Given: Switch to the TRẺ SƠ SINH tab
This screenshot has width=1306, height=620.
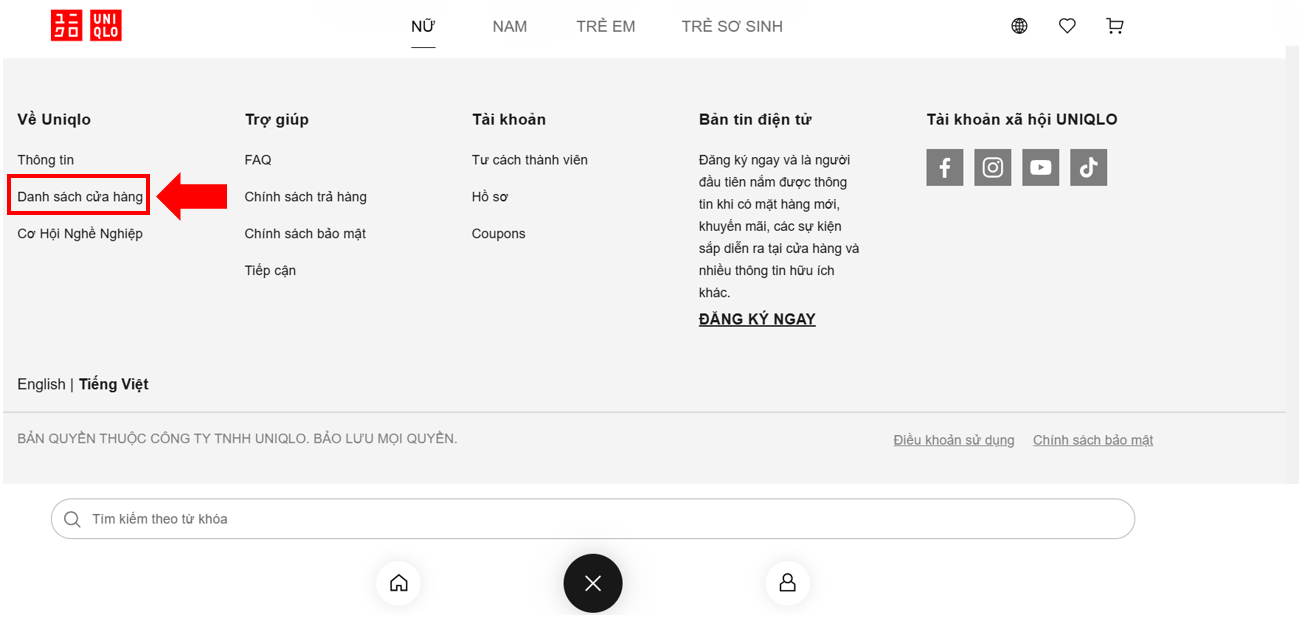Looking at the screenshot, I should click(731, 27).
